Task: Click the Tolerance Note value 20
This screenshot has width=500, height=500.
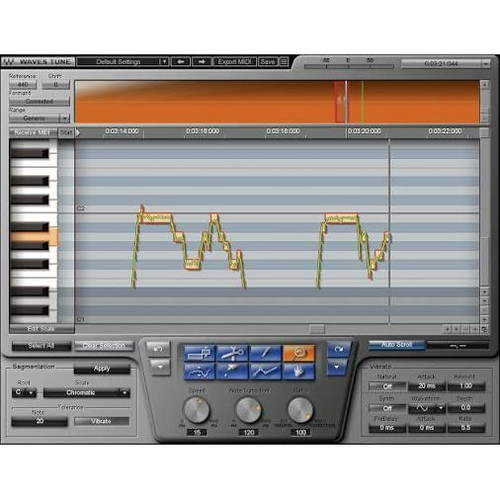Action: [39, 421]
